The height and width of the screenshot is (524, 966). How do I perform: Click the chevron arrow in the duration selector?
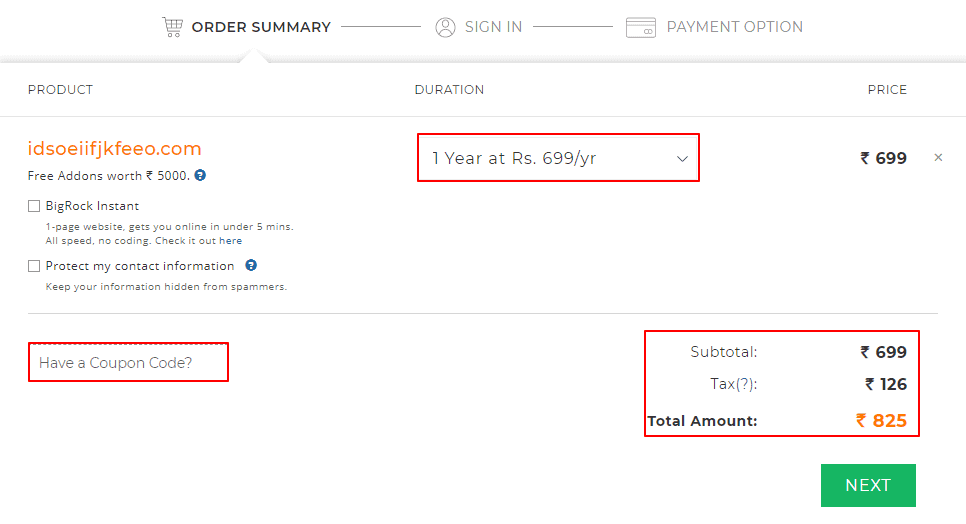[682, 158]
